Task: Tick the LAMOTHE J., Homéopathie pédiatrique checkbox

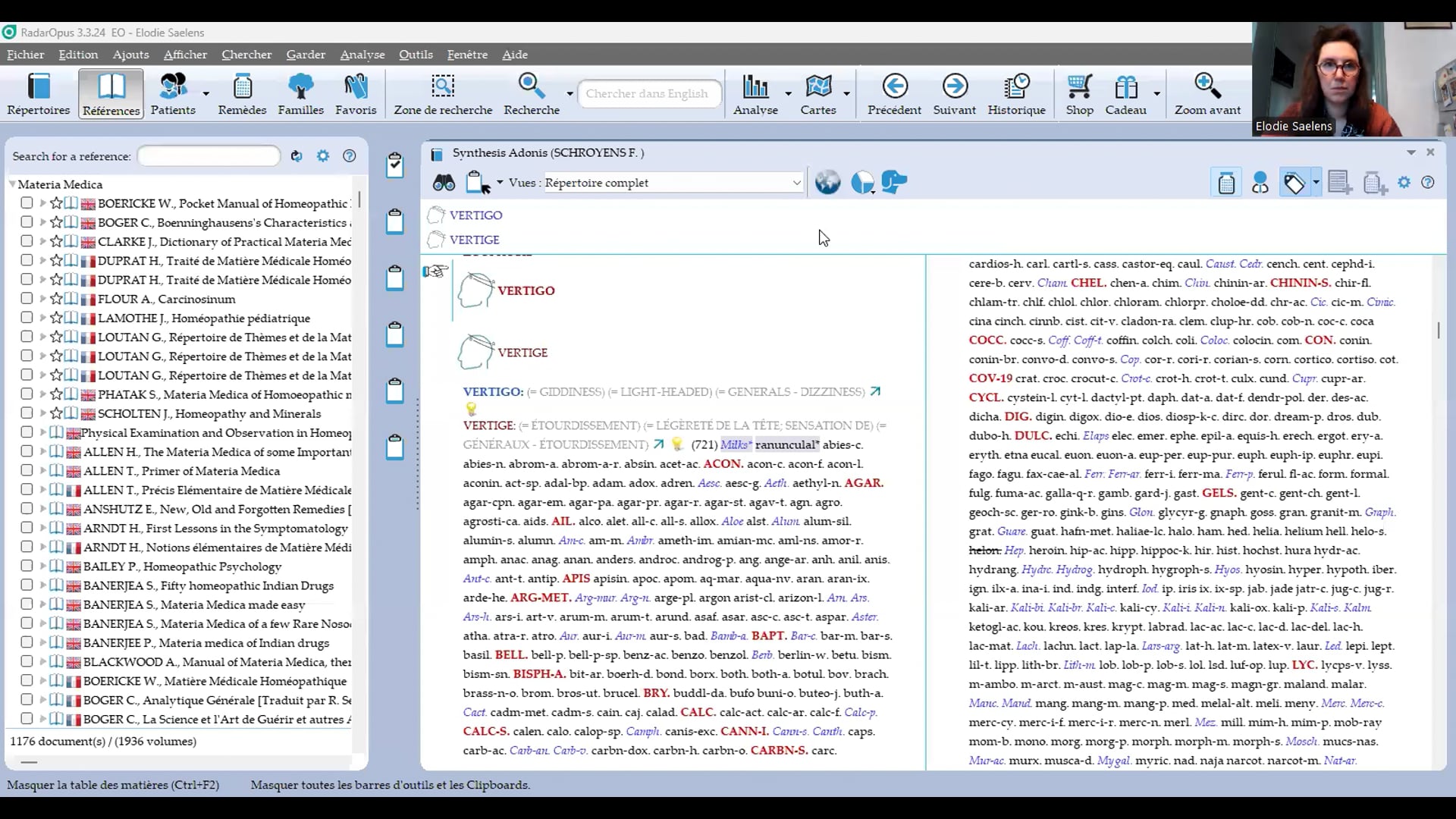Action: (27, 318)
